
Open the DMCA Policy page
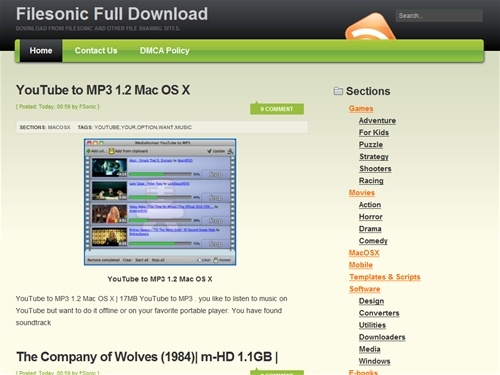165,51
